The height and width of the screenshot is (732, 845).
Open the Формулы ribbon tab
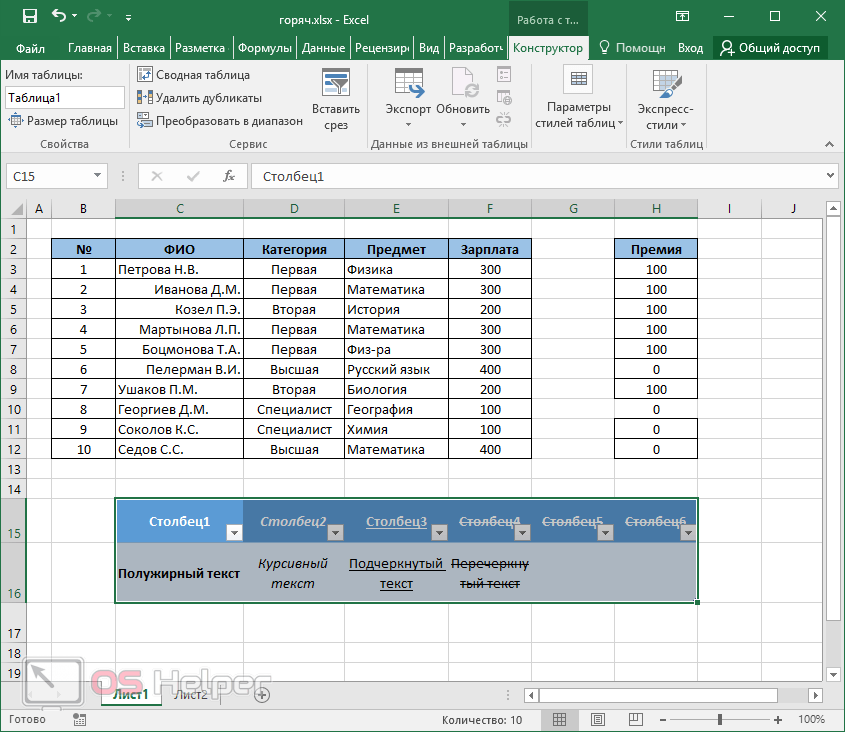[x=265, y=48]
